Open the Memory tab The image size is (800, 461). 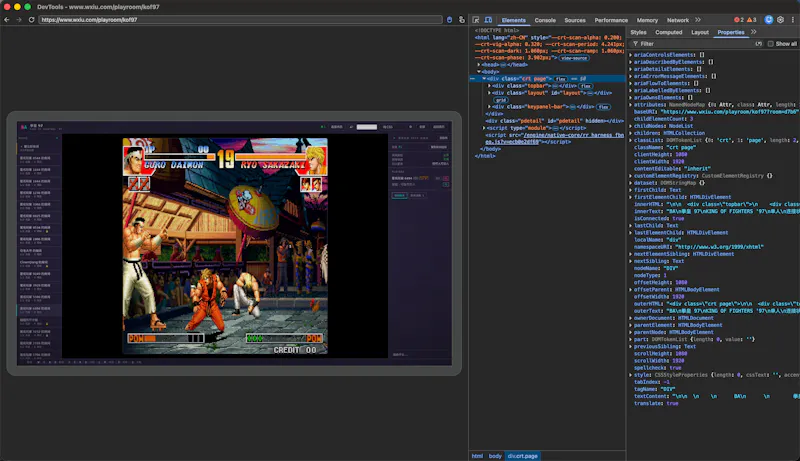[647, 20]
